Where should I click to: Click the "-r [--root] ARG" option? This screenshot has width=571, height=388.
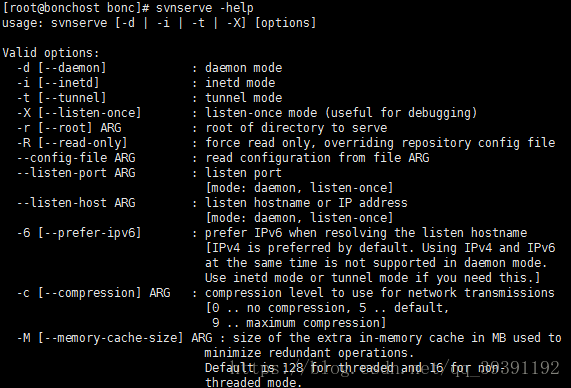[x=69, y=128]
